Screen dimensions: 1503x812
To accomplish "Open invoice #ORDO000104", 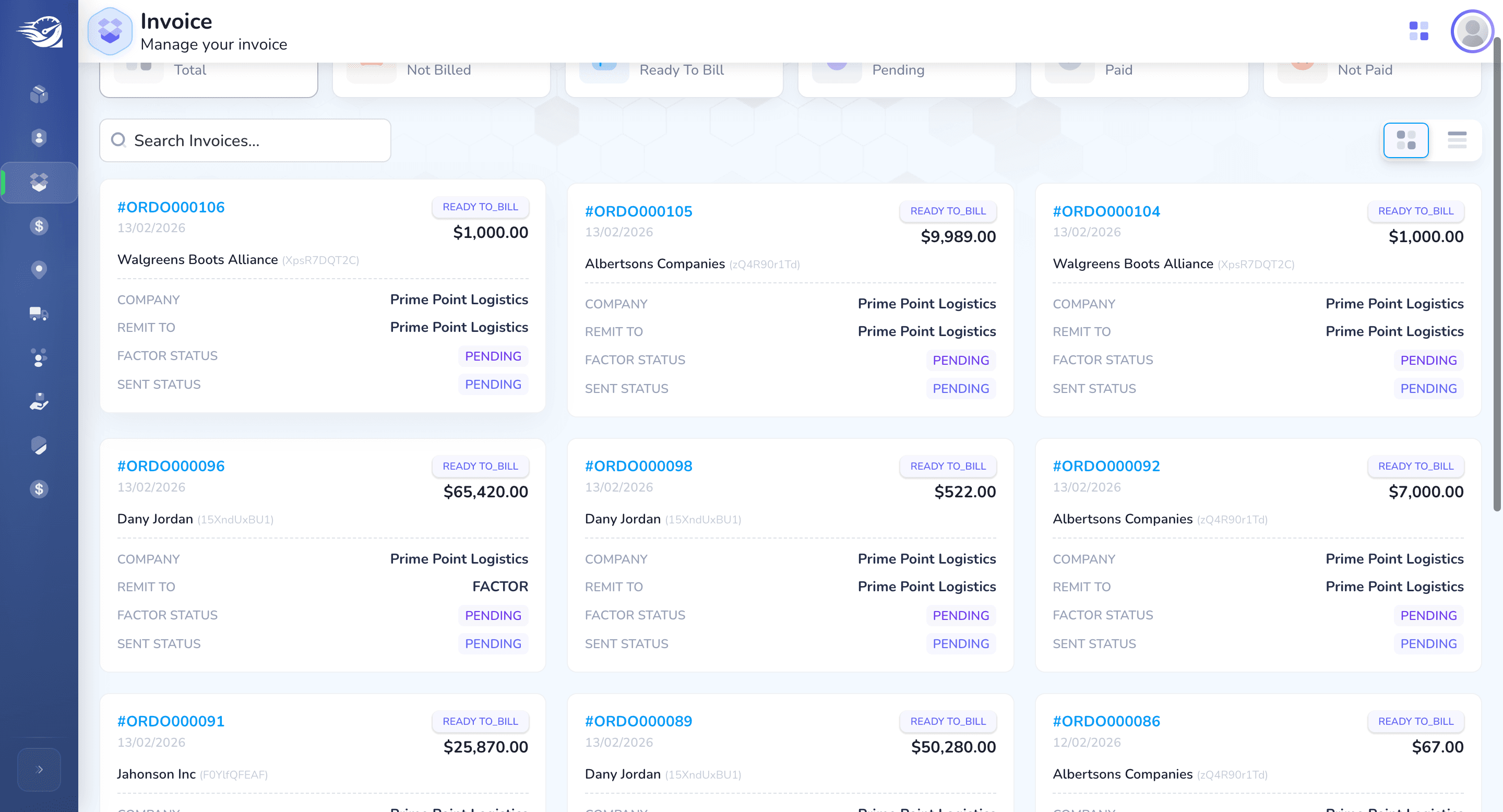I will [x=1106, y=211].
